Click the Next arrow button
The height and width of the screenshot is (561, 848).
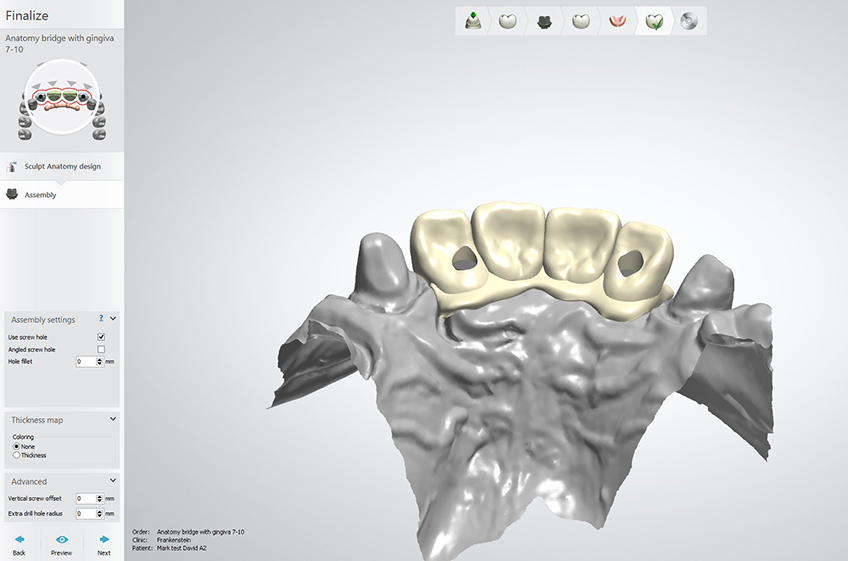click(x=104, y=544)
